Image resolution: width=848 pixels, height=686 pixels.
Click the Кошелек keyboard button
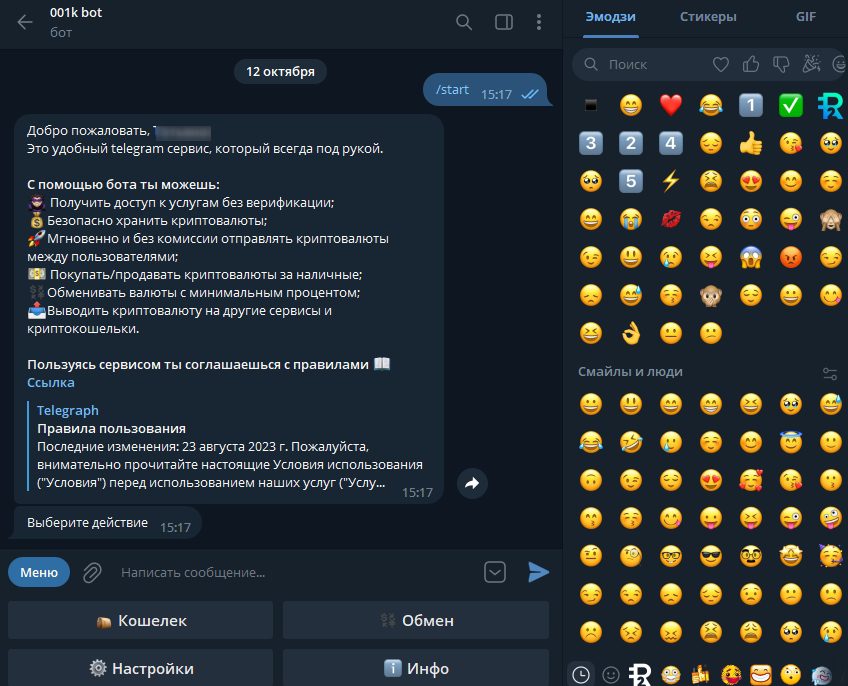[141, 621]
